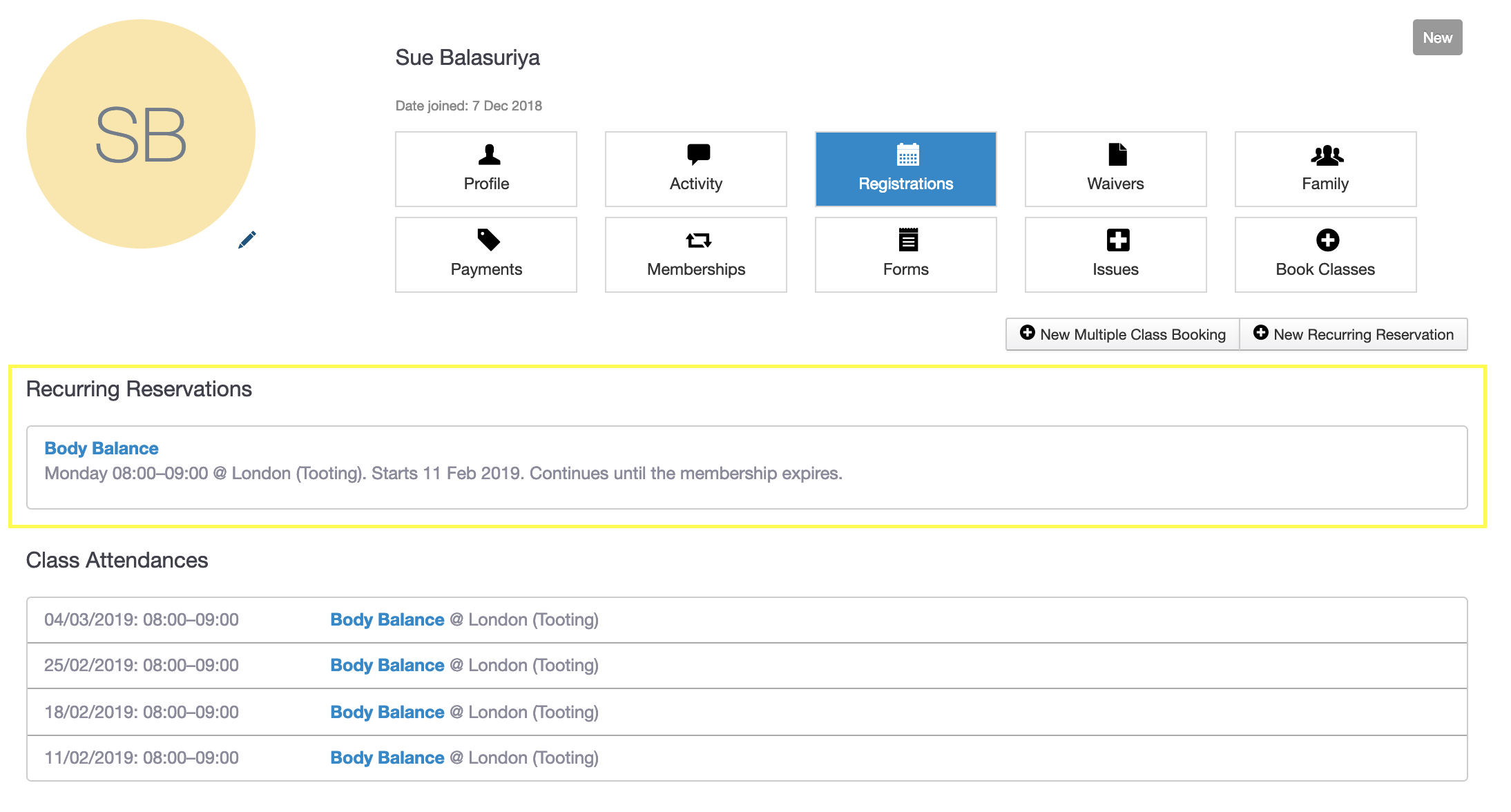The height and width of the screenshot is (812, 1511).
Task: Click the pencil edit avatar icon
Action: coord(247,240)
